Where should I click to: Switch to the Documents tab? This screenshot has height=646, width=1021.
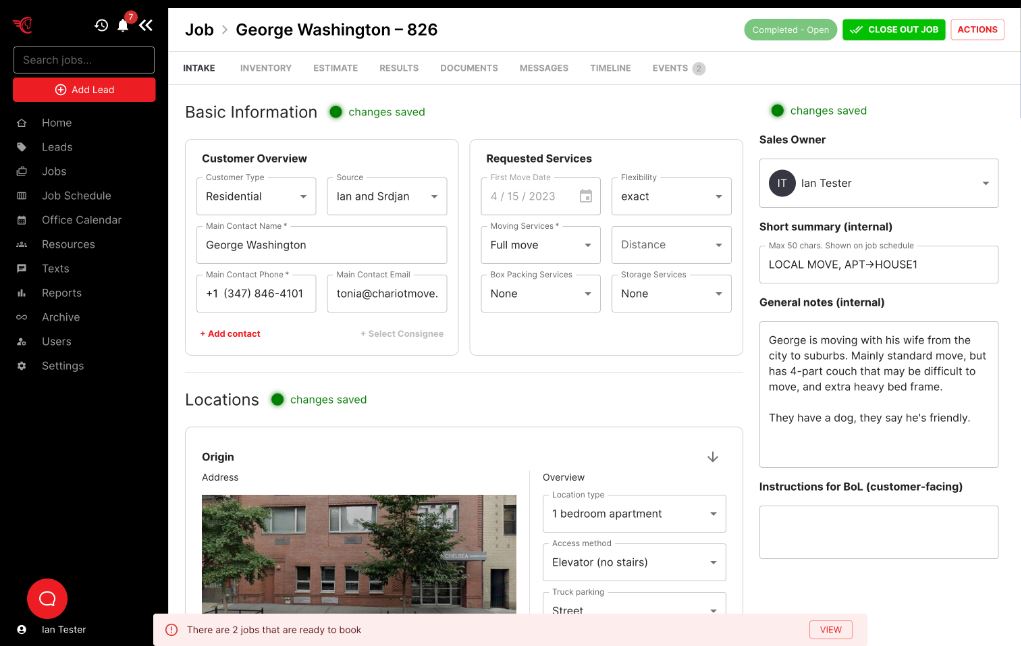click(469, 68)
